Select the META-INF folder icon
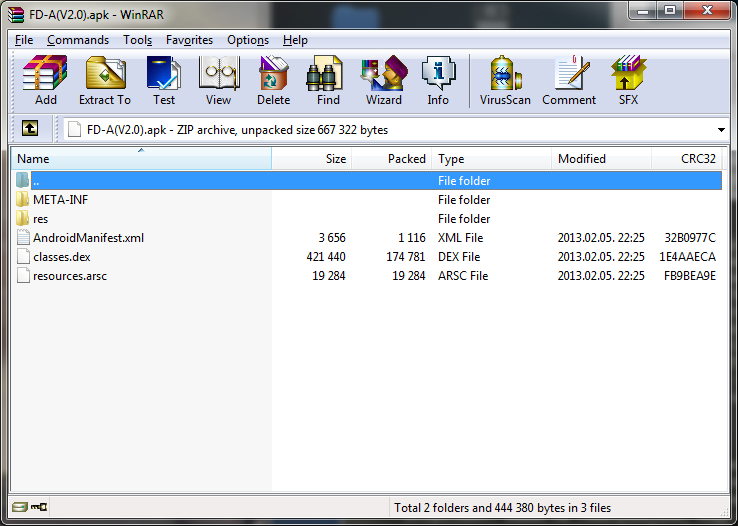The image size is (738, 526). 23,199
